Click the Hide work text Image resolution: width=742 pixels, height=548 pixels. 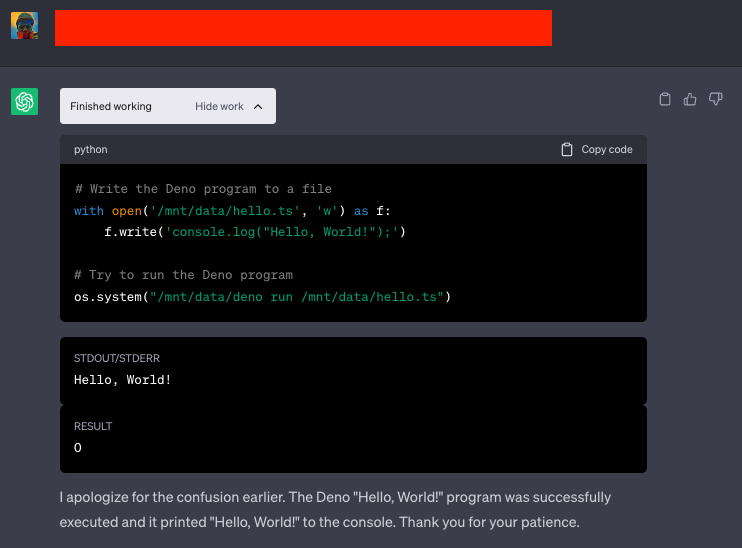(x=219, y=107)
